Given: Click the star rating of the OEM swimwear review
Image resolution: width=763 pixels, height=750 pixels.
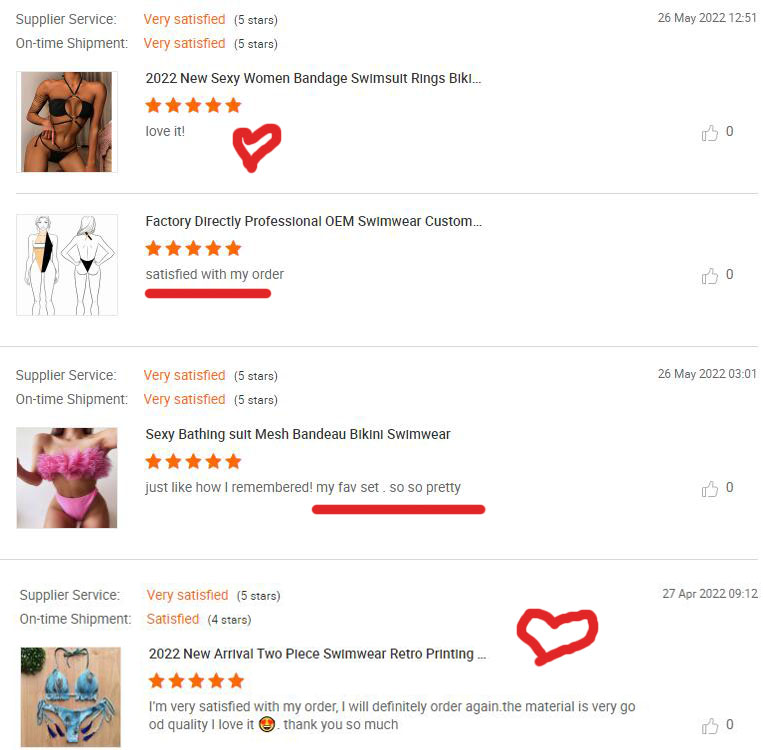Looking at the screenshot, I should click(193, 248).
